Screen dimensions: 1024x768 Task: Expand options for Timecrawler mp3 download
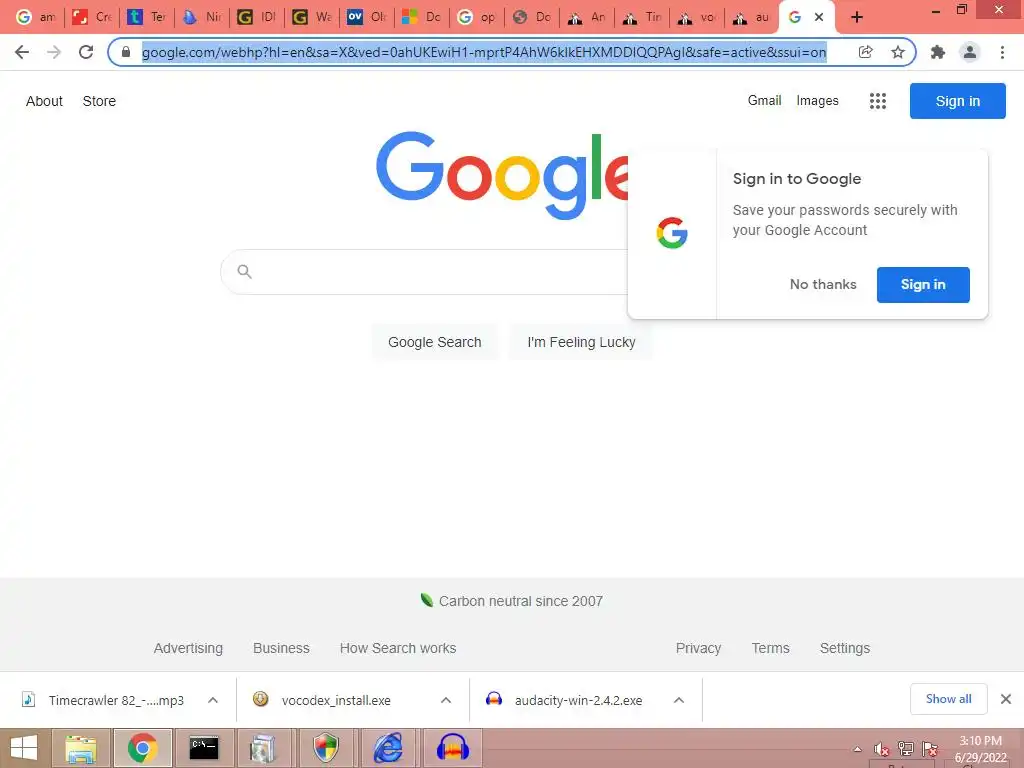[x=213, y=700]
